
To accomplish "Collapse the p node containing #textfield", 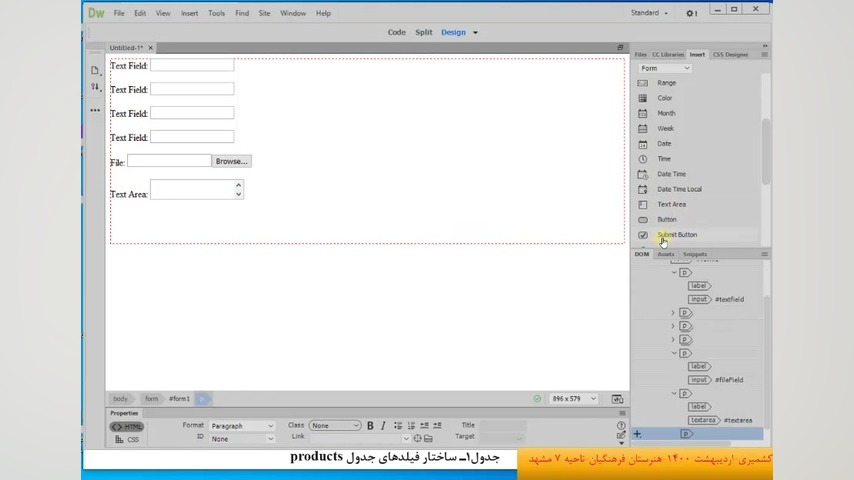I will [x=674, y=272].
